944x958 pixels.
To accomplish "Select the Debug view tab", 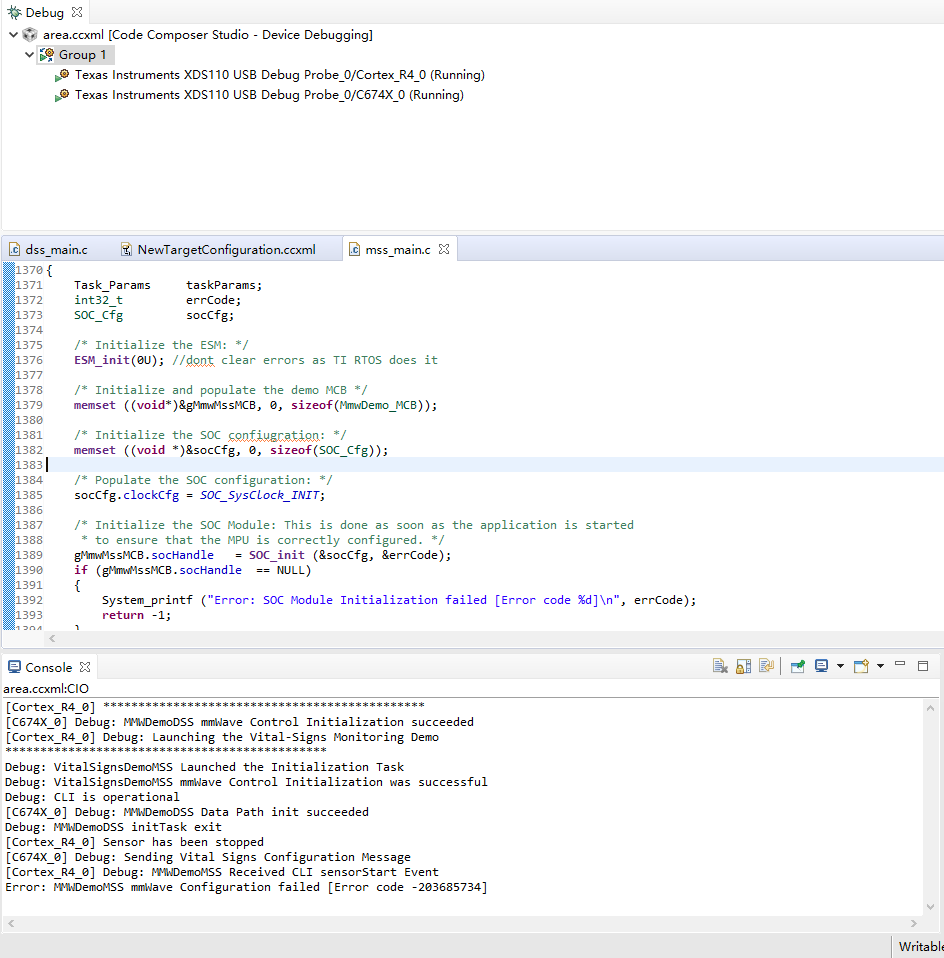I will point(45,12).
